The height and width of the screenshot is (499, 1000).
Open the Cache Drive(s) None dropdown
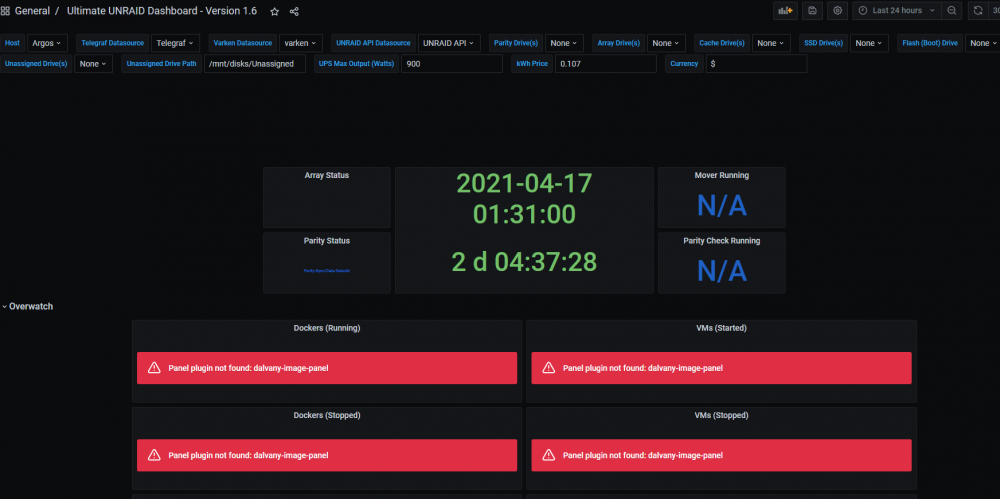click(x=772, y=43)
